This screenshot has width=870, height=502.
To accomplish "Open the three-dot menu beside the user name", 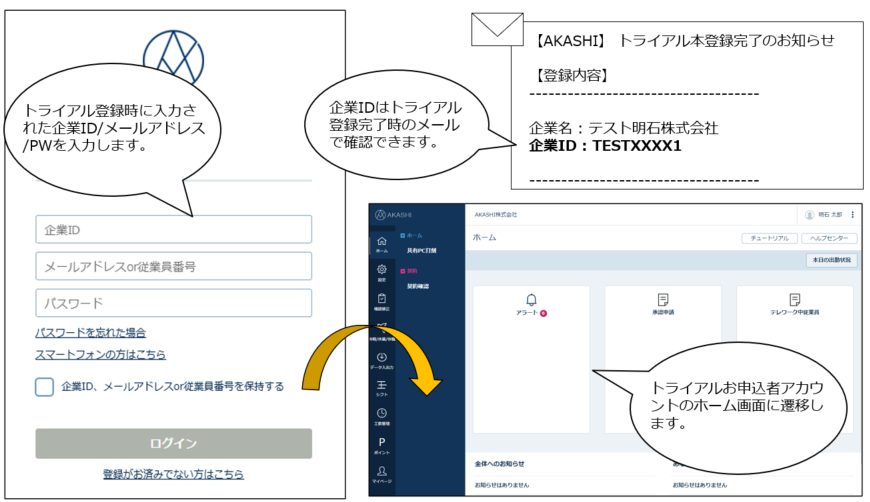I will [x=852, y=215].
